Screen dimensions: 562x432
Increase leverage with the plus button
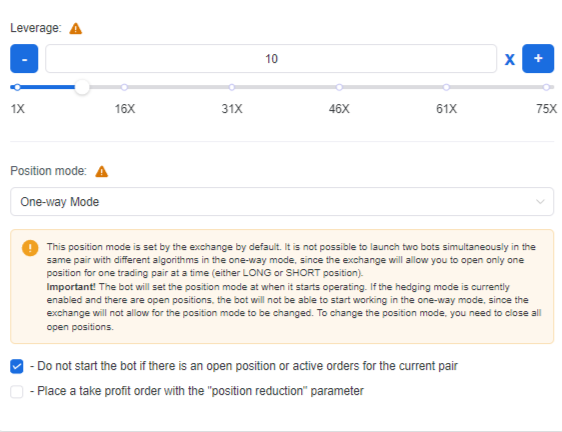[538, 58]
